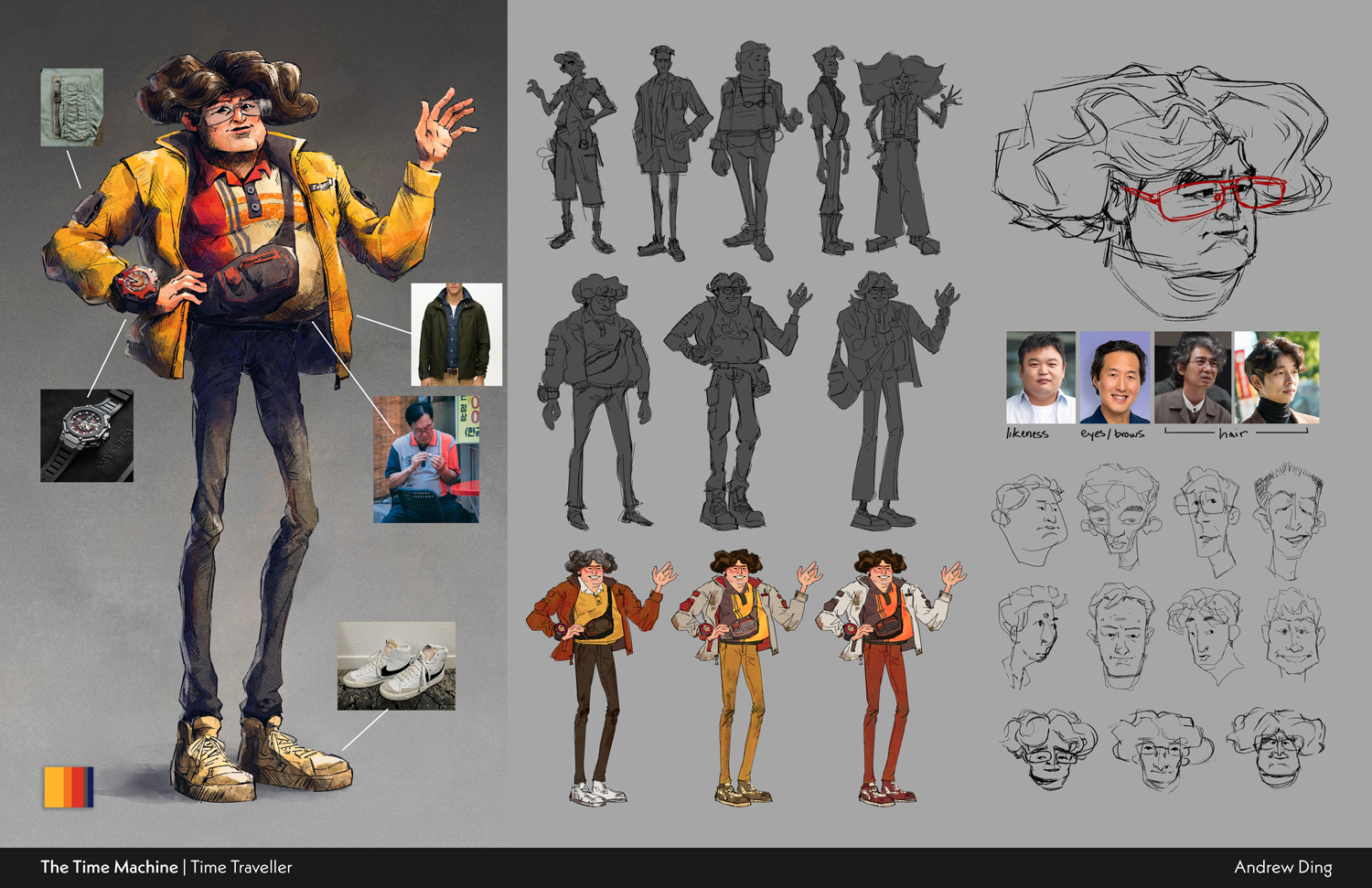Click the handwritten "hair" label
1372x888 pixels.
tap(1232, 433)
